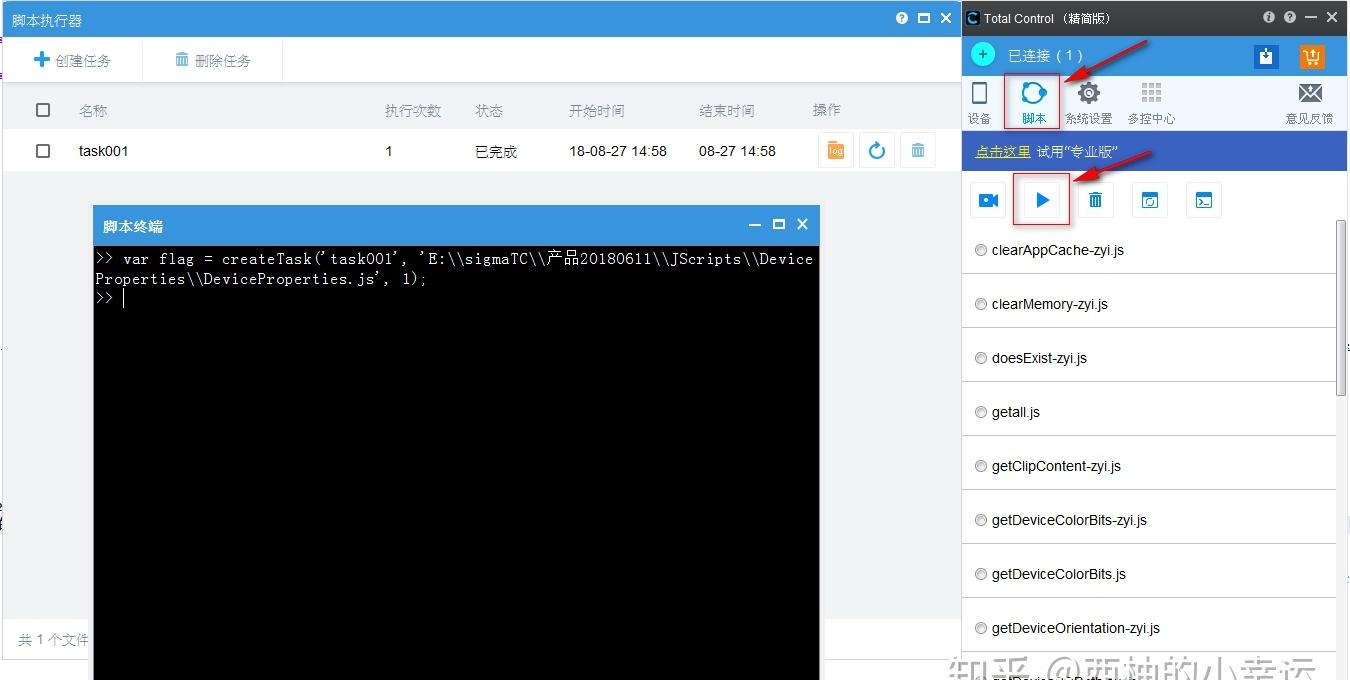Viewport: 1350px width, 680px height.
Task: Switch to the 设备 device tab
Action: [980, 103]
